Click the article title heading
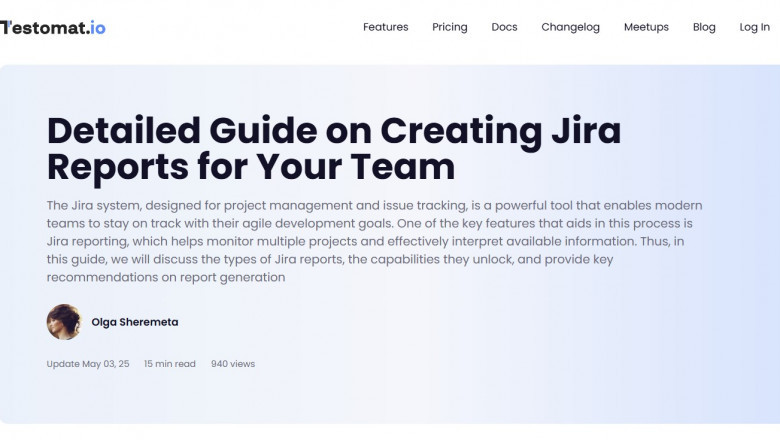Screen dimensions: 780x440 (334, 149)
